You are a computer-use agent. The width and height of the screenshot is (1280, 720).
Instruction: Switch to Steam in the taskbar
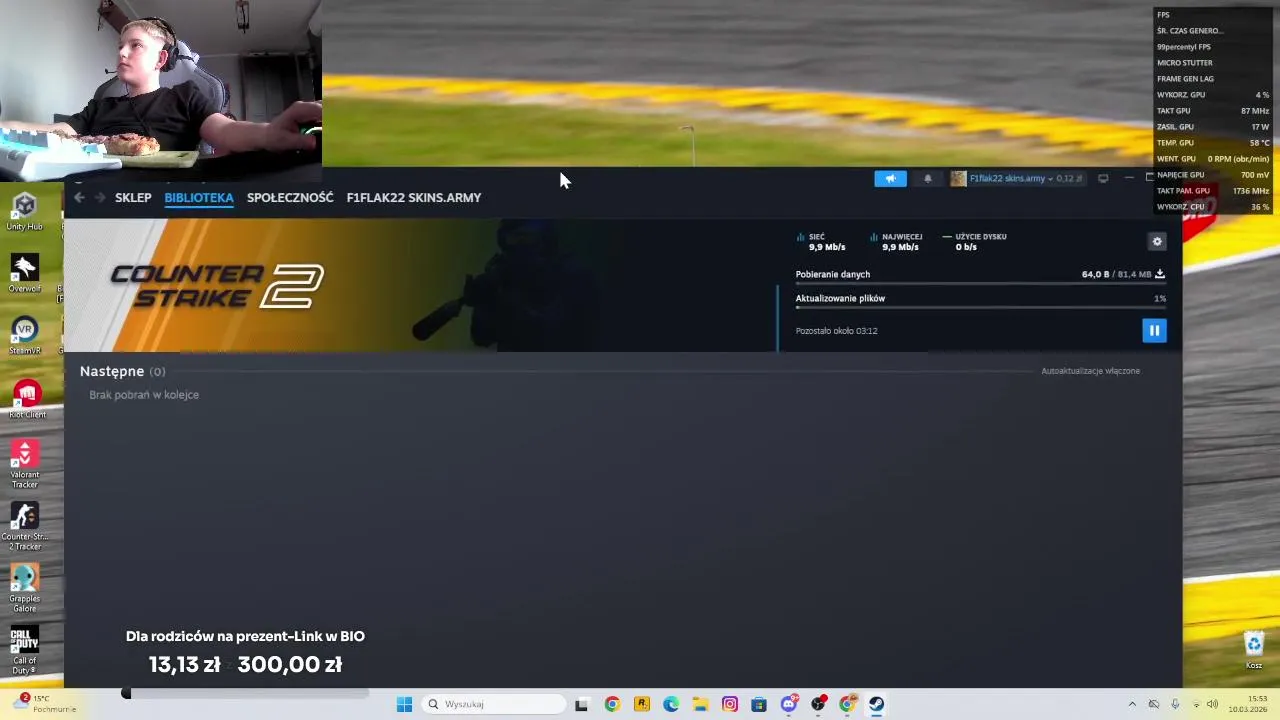(x=876, y=704)
